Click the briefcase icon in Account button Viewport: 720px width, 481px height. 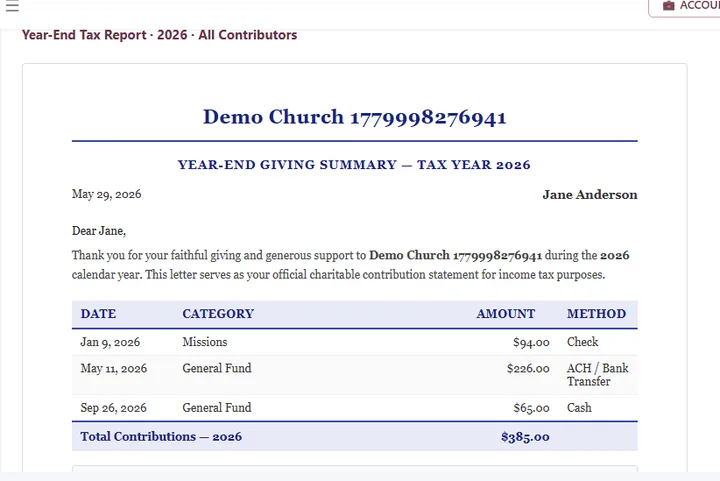[669, 6]
